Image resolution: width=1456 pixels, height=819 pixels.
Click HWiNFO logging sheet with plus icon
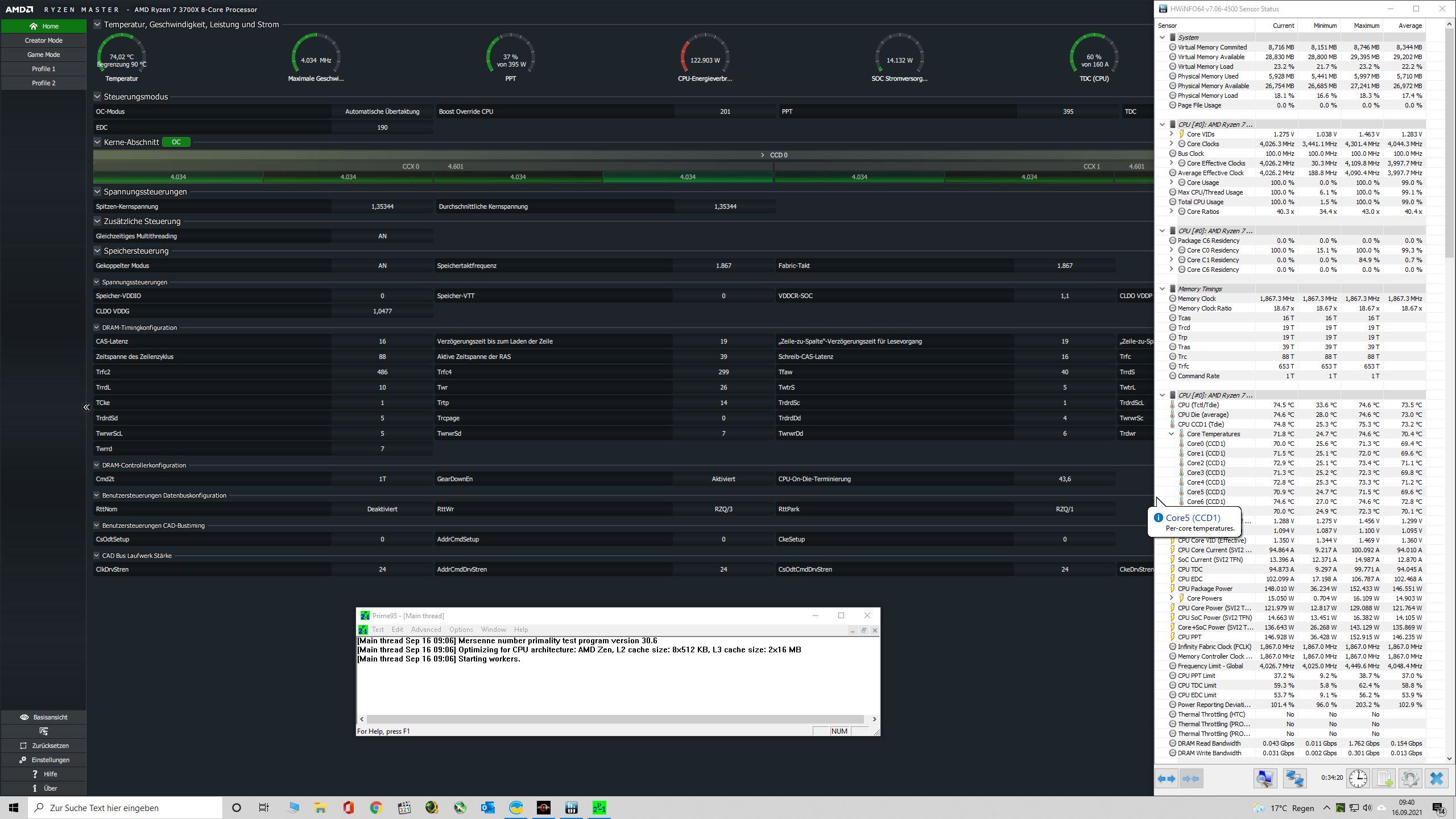click(1384, 779)
